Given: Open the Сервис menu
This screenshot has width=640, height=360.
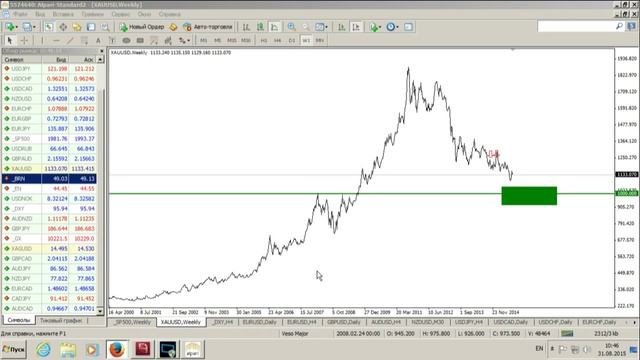Looking at the screenshot, I should [121, 14].
